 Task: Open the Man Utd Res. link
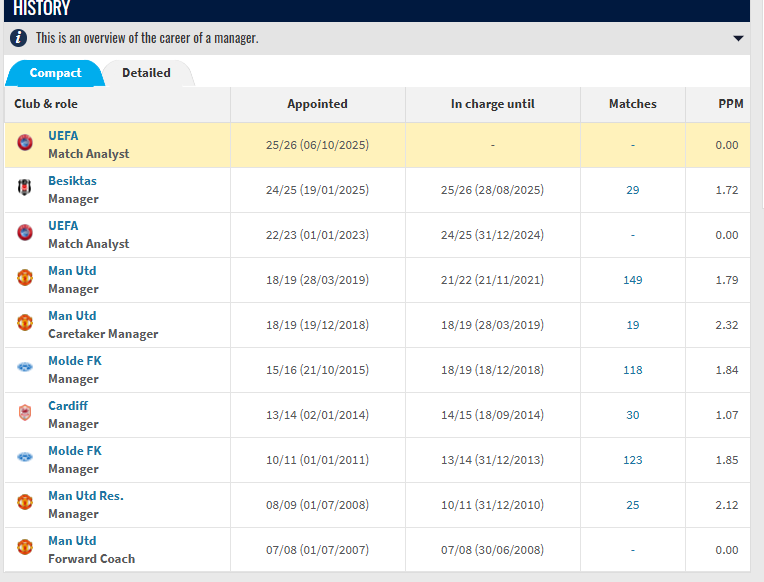pos(85,496)
